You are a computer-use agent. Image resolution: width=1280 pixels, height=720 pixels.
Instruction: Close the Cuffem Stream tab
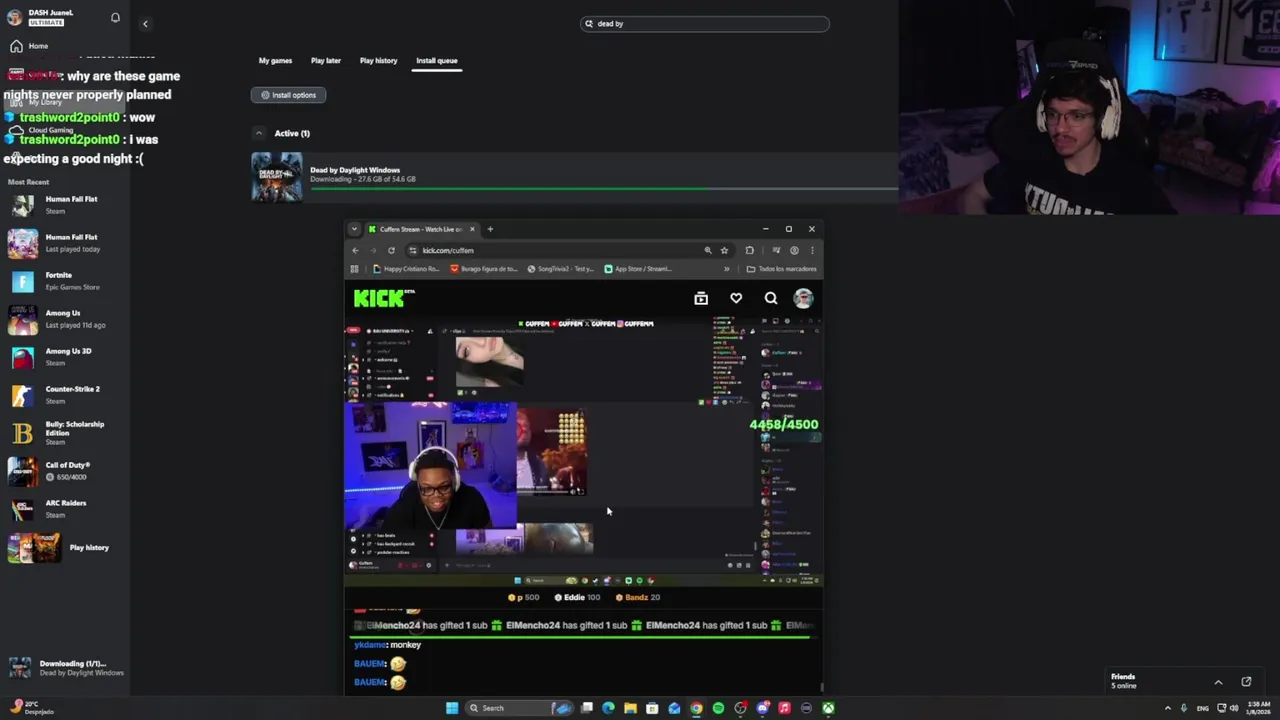pos(472,229)
